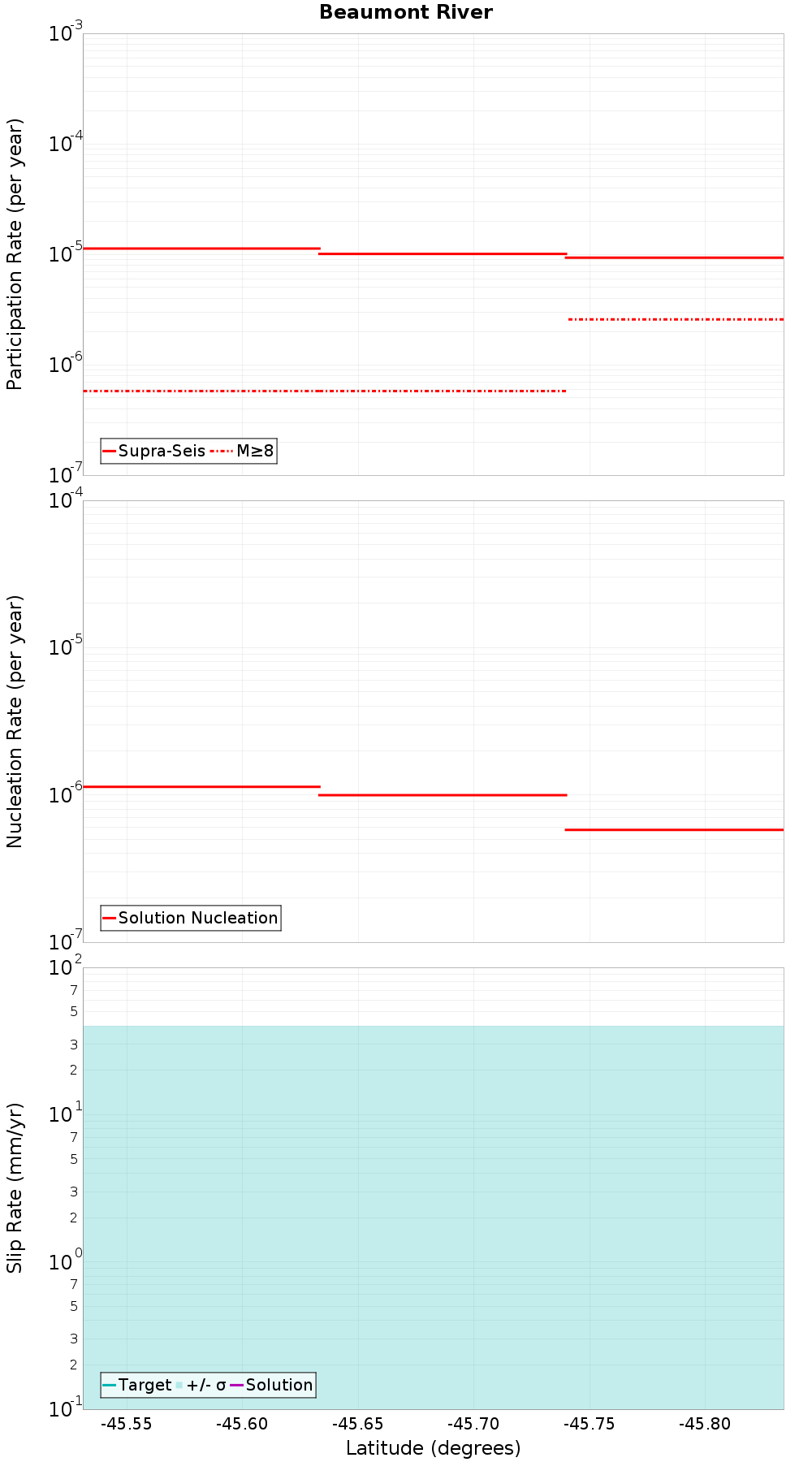
Task: Click the Latitude (degrees) axis label
Action: pyautogui.click(x=434, y=1447)
